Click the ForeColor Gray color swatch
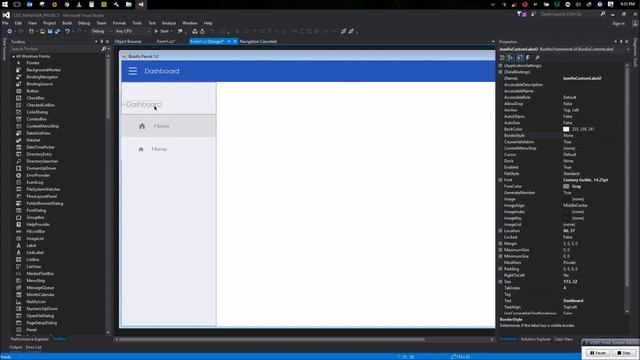The width and height of the screenshot is (640, 360). pos(566,187)
